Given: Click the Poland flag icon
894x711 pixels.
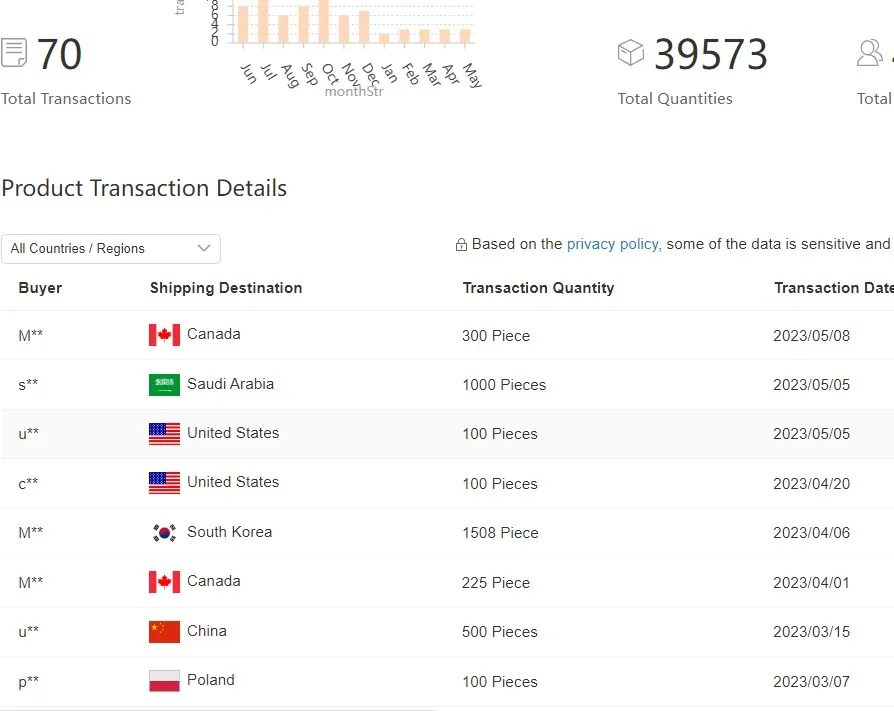Looking at the screenshot, I should pos(164,681).
